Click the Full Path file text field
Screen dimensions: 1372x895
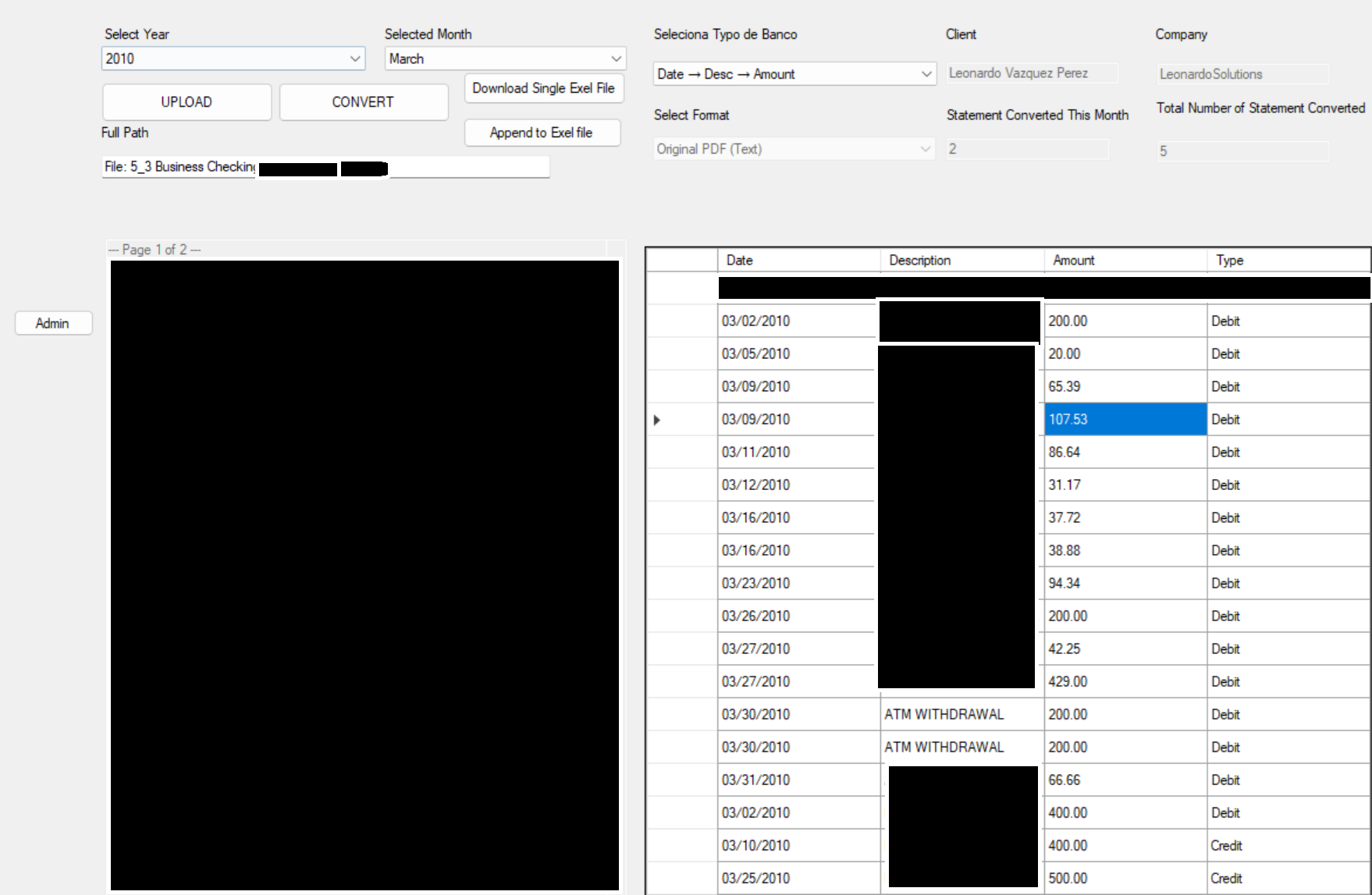tap(325, 167)
